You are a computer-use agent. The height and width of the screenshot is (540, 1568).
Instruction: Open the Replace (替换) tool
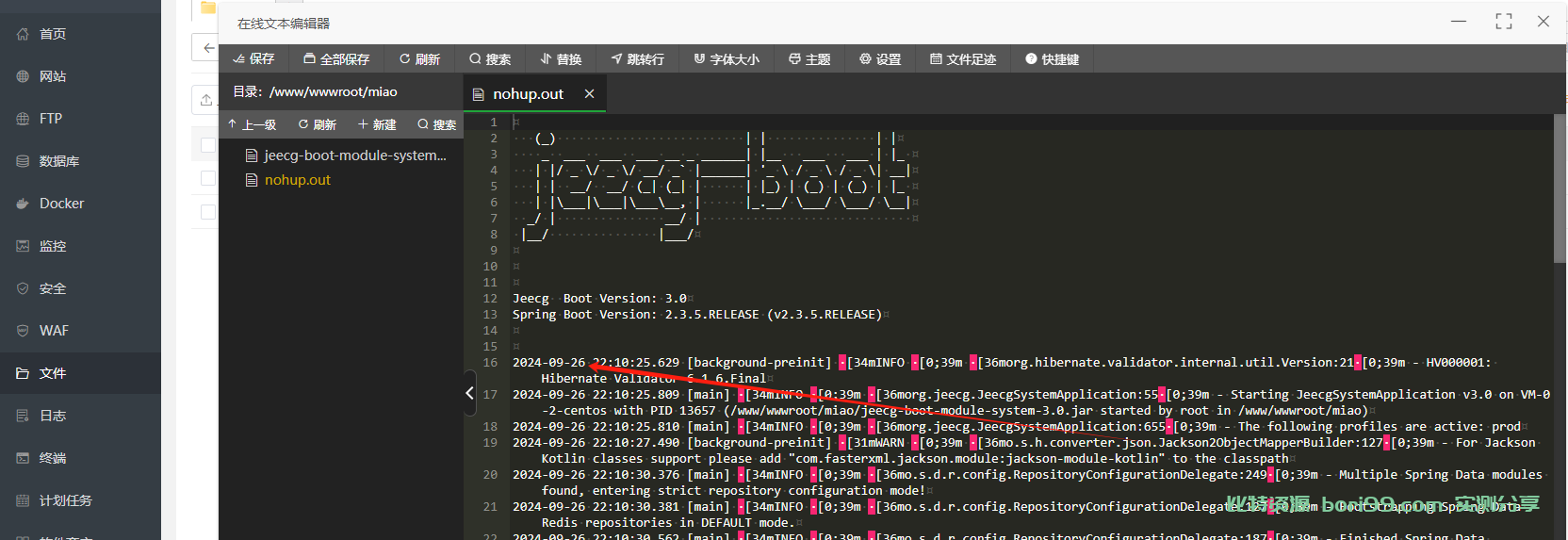point(561,58)
